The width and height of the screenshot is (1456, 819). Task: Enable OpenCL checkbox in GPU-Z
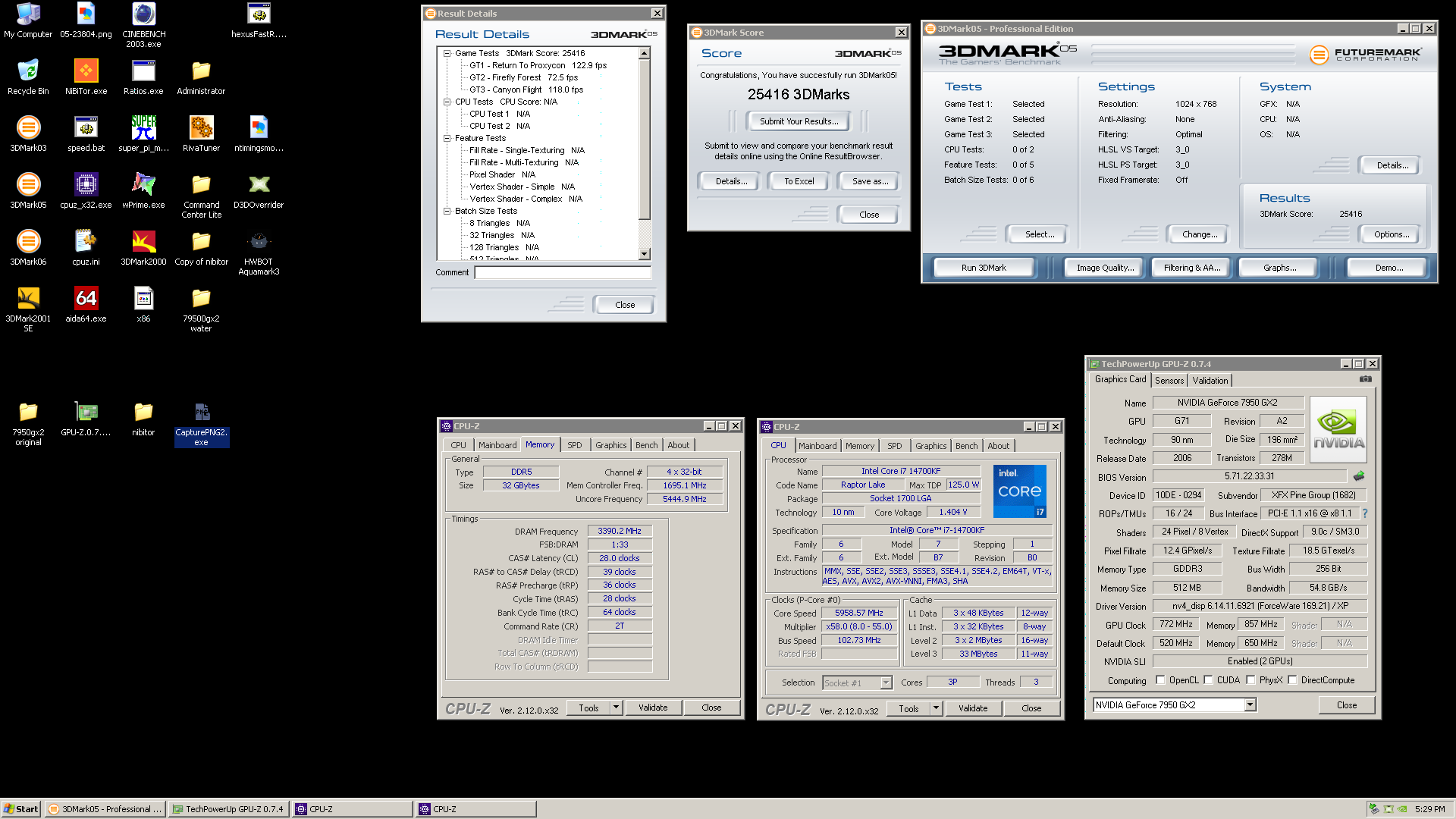pyautogui.click(x=1160, y=680)
